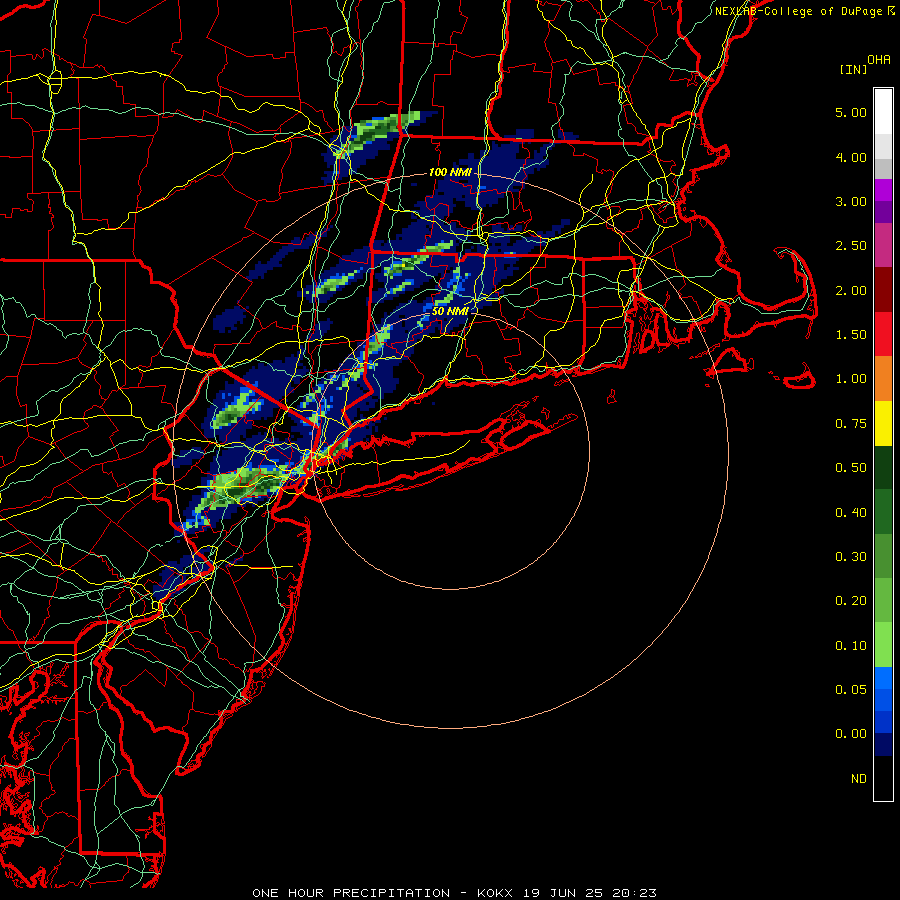Select the 2.00 legend value

pyautogui.click(x=851, y=290)
